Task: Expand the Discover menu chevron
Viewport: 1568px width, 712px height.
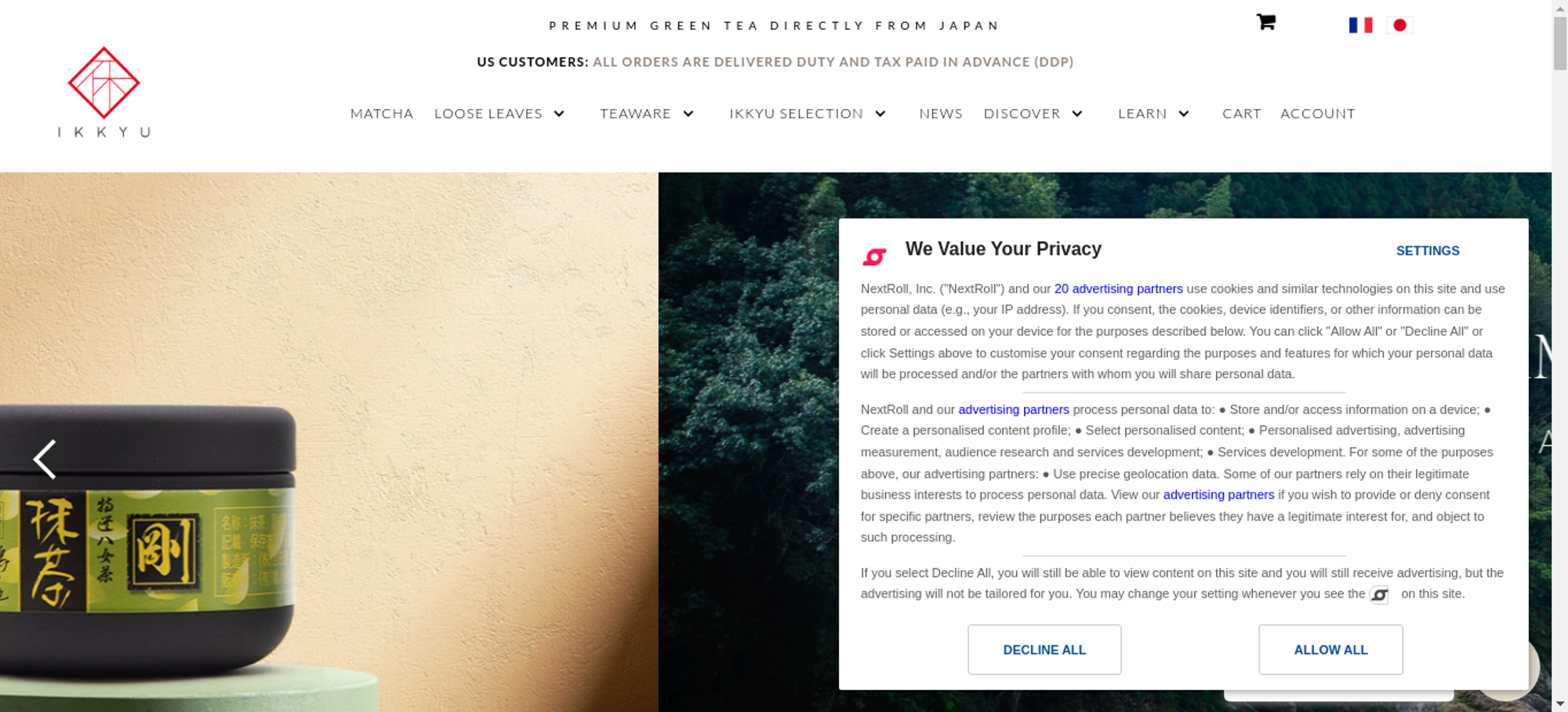Action: (1077, 114)
